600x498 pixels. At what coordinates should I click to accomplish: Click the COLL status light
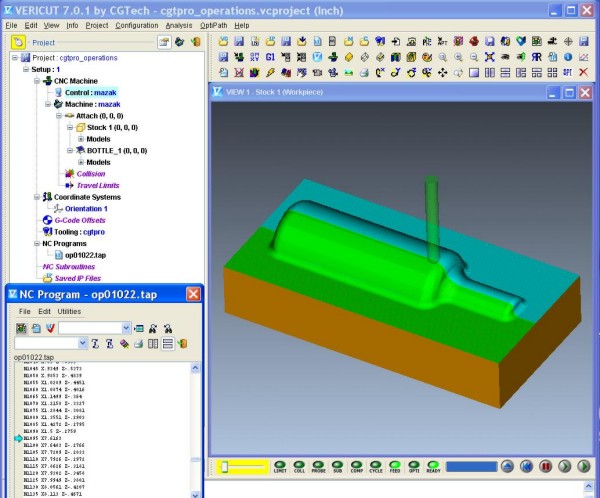pyautogui.click(x=299, y=467)
